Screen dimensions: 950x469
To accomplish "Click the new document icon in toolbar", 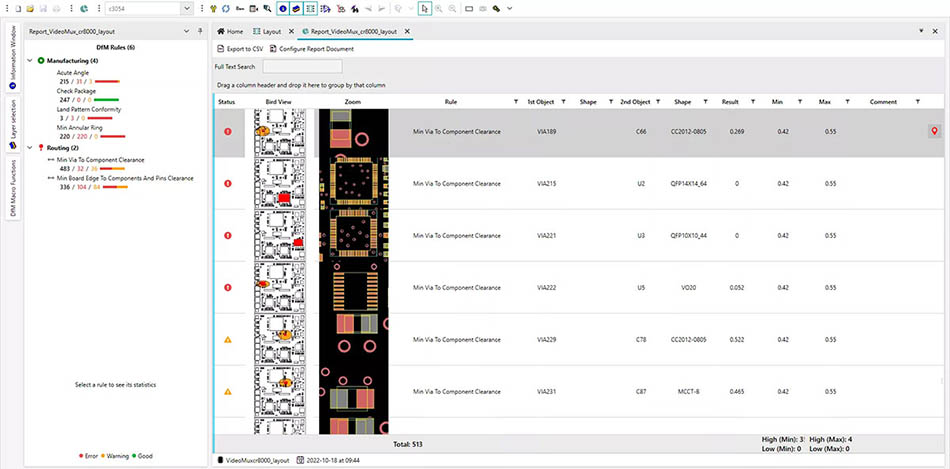I will (x=18, y=8).
